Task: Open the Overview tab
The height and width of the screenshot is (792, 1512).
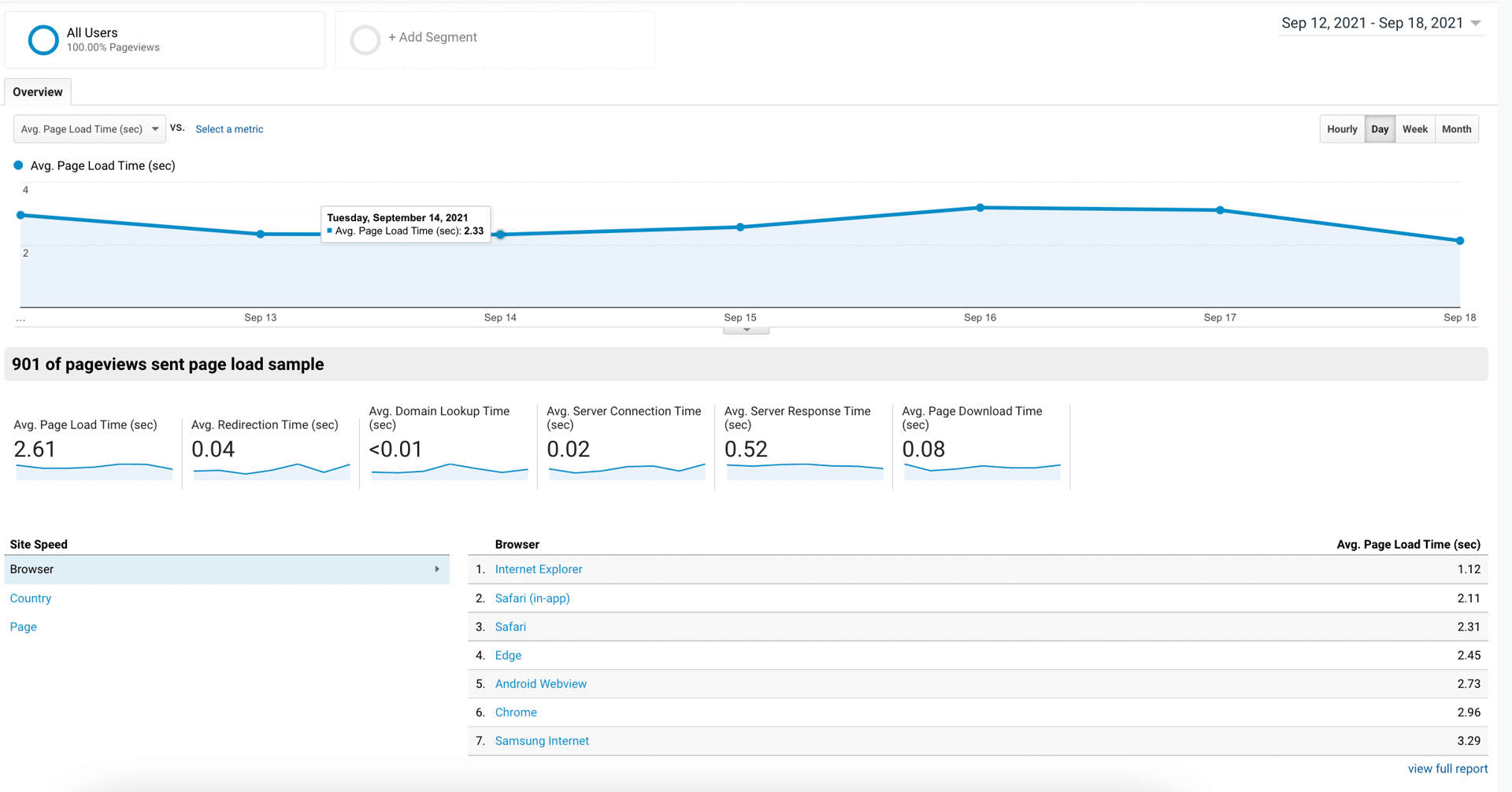Action: 38,92
